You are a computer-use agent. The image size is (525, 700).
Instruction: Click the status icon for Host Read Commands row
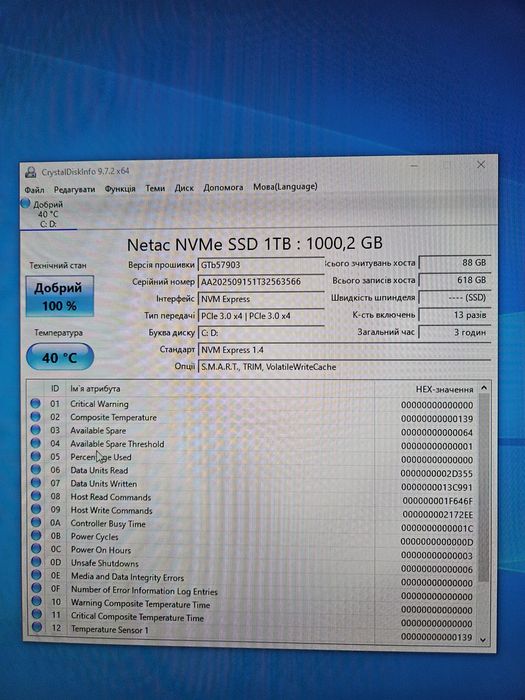point(36,496)
